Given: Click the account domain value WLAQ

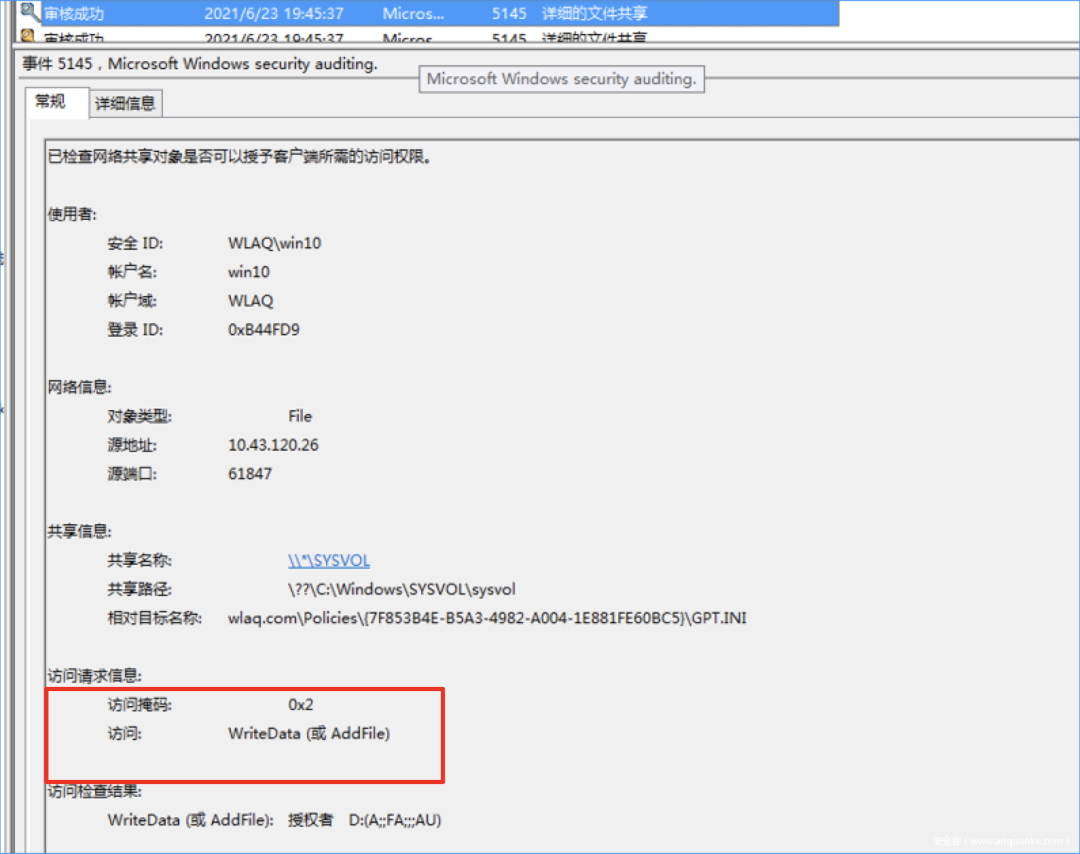Looking at the screenshot, I should tap(250, 301).
